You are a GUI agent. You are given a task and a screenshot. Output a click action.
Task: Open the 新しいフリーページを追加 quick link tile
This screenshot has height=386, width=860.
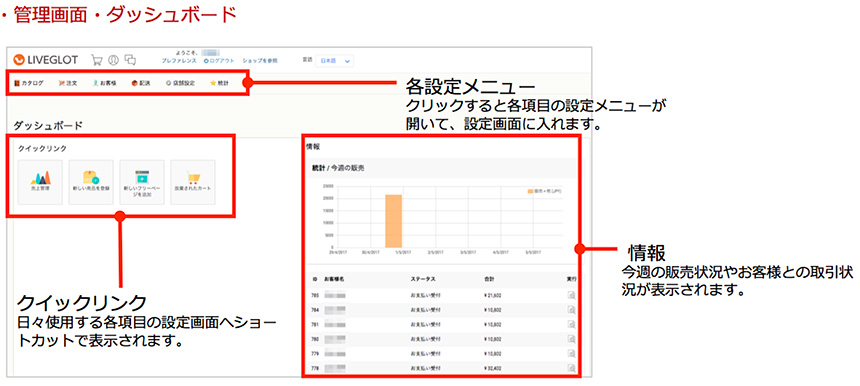[x=142, y=182]
